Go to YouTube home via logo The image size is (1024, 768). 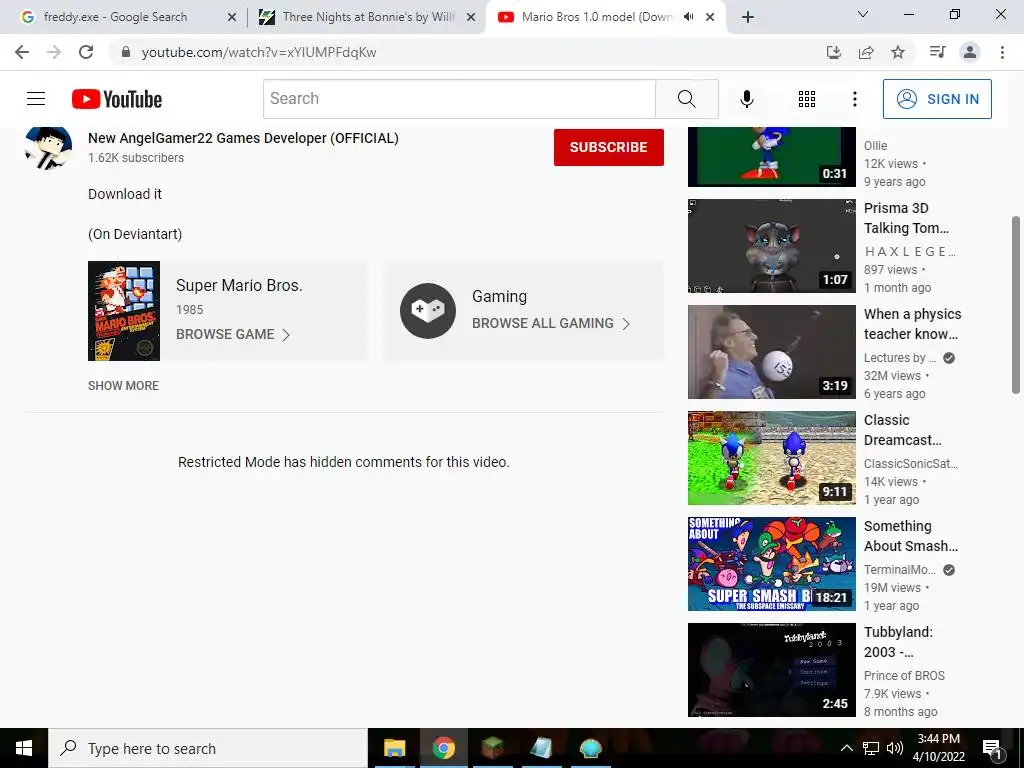[117, 99]
